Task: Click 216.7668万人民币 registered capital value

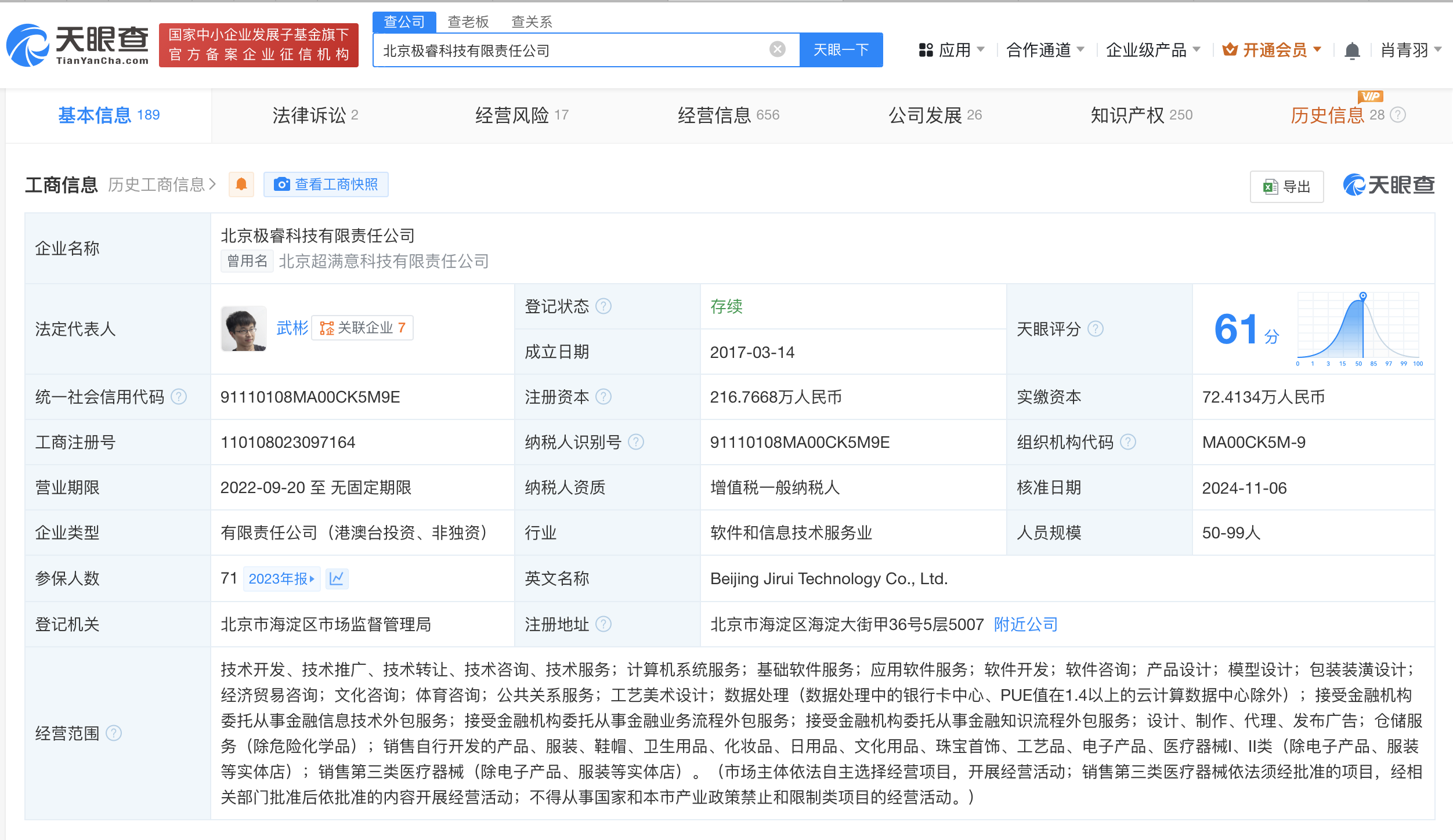Action: [776, 397]
